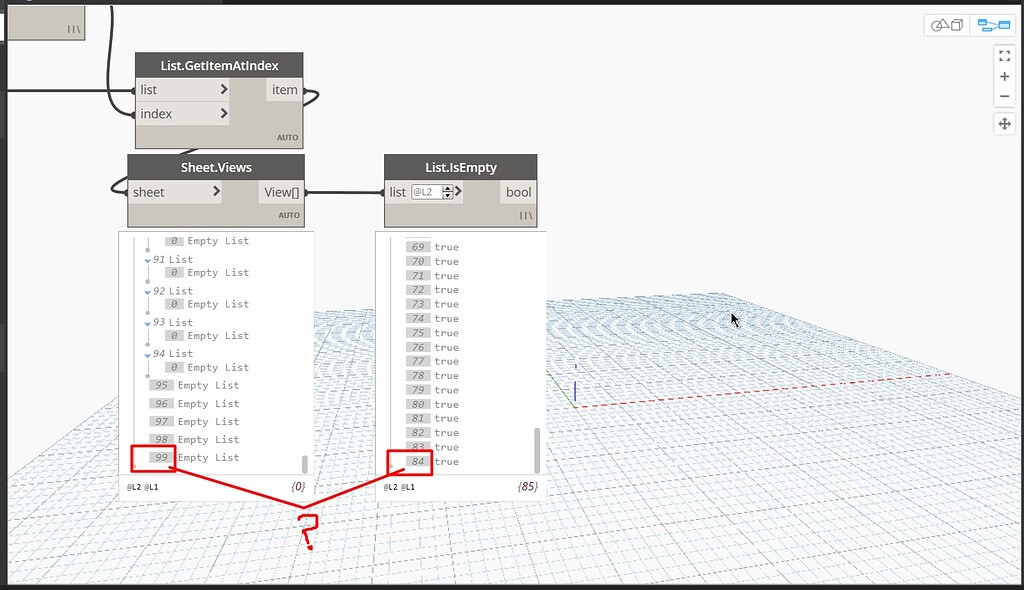
Task: Click the lacing indicator on List.IsEmpty node
Action: tap(525, 215)
